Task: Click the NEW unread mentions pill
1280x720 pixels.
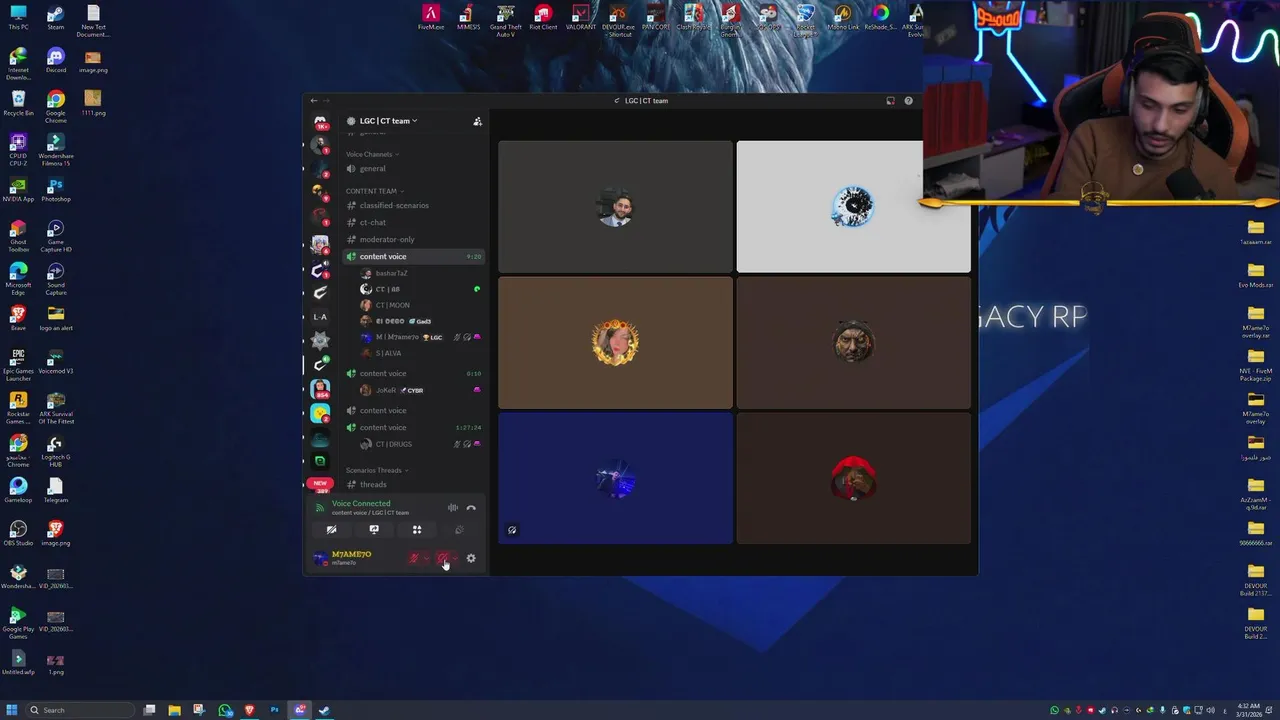Action: tap(321, 483)
